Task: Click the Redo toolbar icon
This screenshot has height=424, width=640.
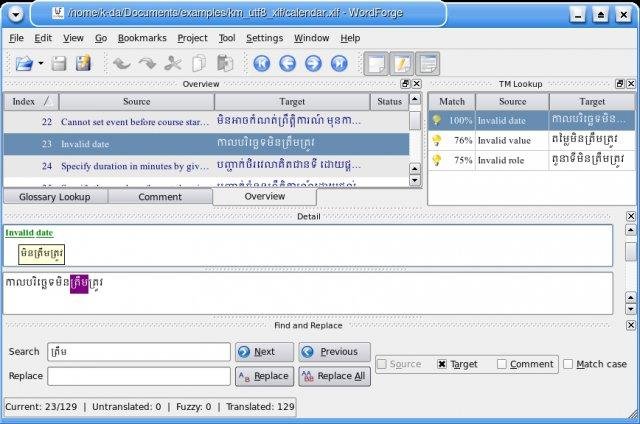Action: [147, 63]
